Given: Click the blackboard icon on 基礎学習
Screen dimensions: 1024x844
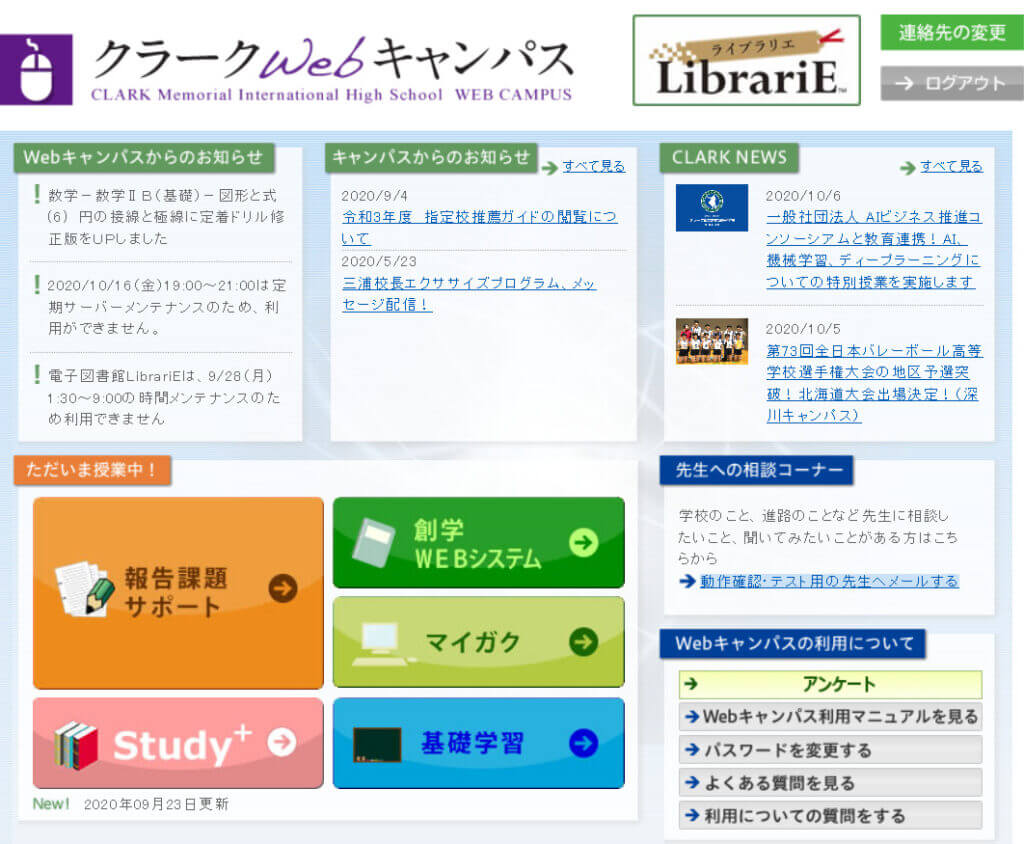Looking at the screenshot, I should click(377, 745).
